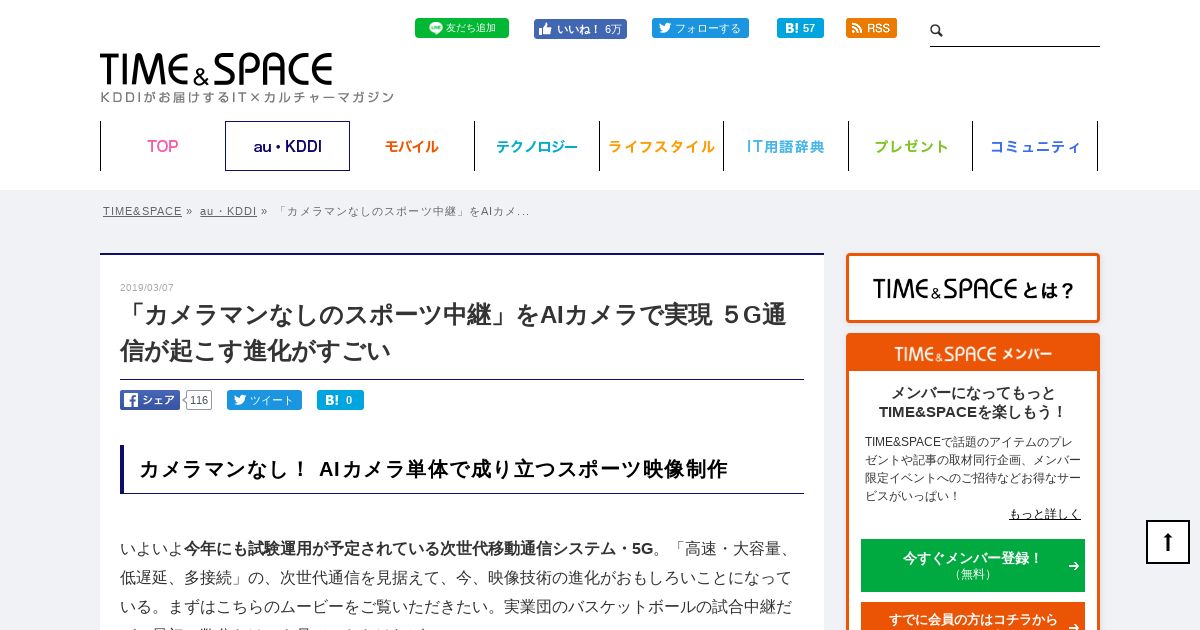This screenshot has width=1200, height=630.
Task: Open the プレゼント navigation tab
Action: [x=911, y=146]
